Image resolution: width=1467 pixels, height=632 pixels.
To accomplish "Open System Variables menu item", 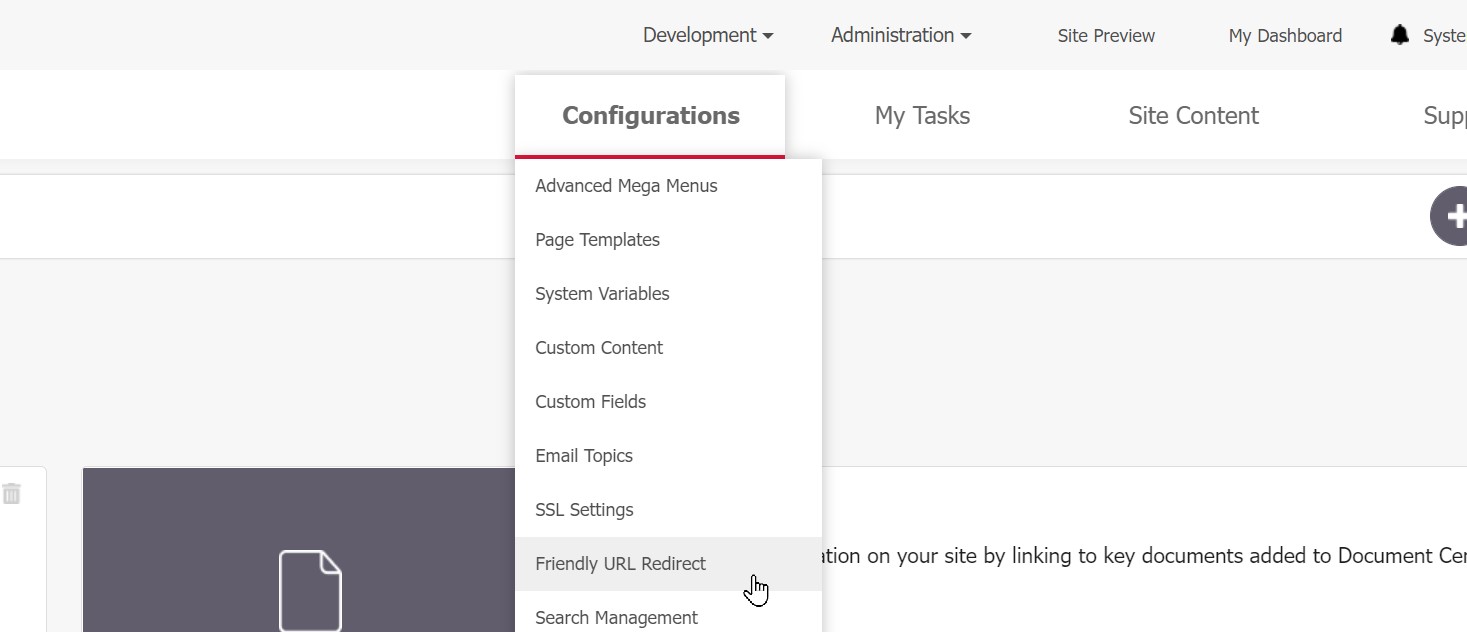I will point(602,294).
